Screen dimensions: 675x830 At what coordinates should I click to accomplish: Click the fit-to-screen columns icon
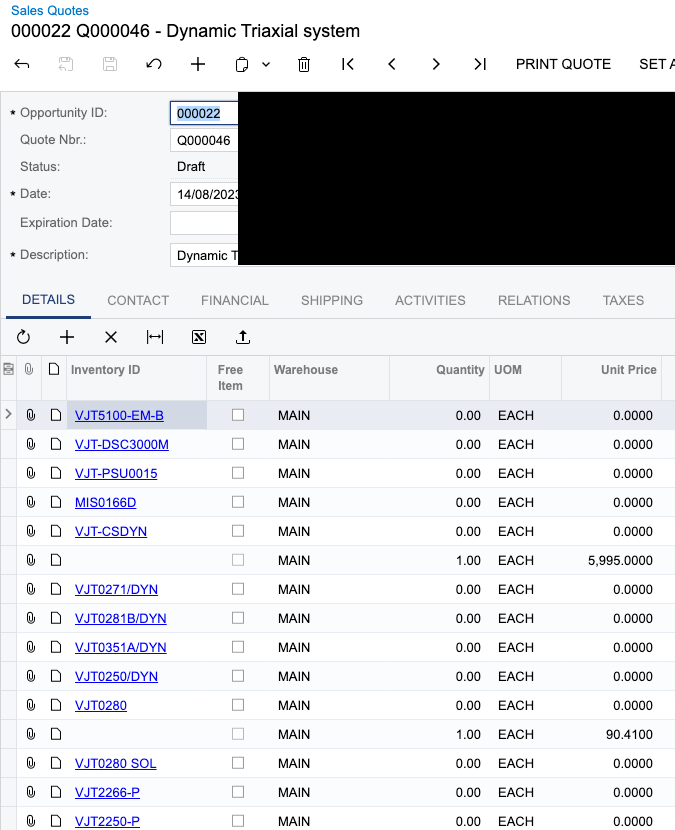click(x=155, y=337)
